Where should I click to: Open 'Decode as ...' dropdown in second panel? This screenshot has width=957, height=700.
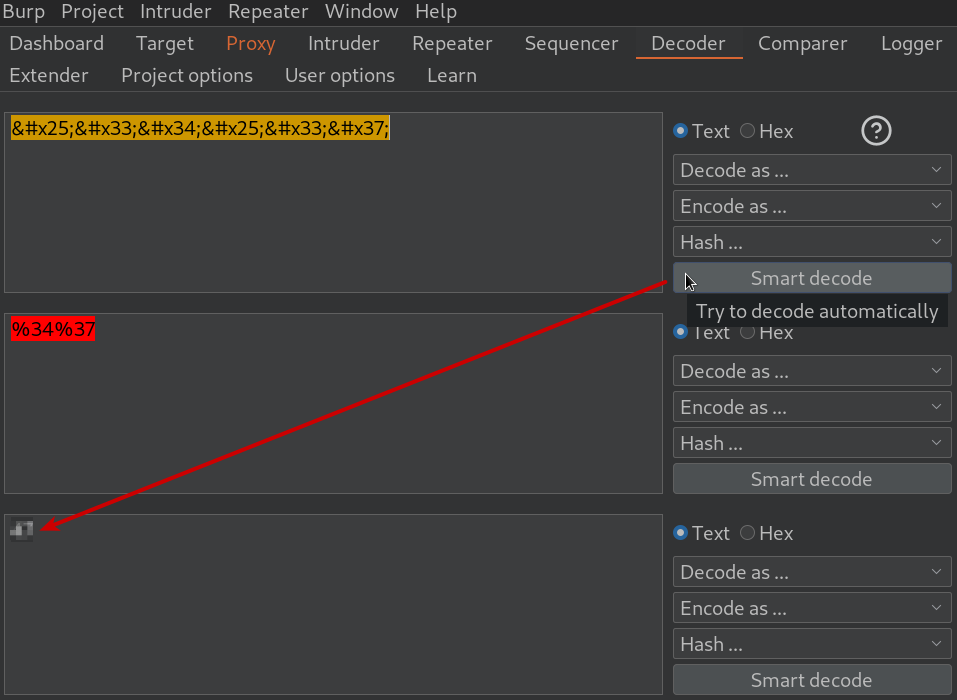pyautogui.click(x=812, y=370)
